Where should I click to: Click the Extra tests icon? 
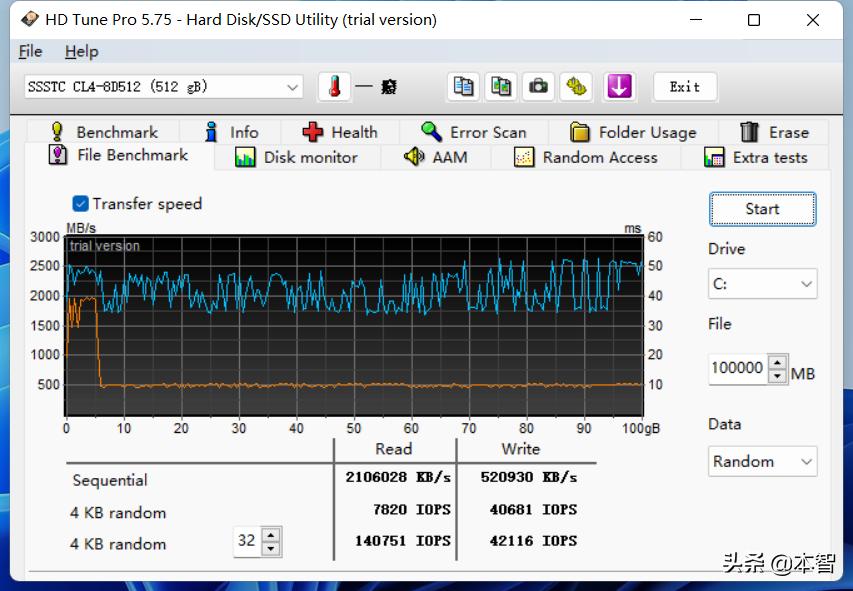tap(714, 157)
